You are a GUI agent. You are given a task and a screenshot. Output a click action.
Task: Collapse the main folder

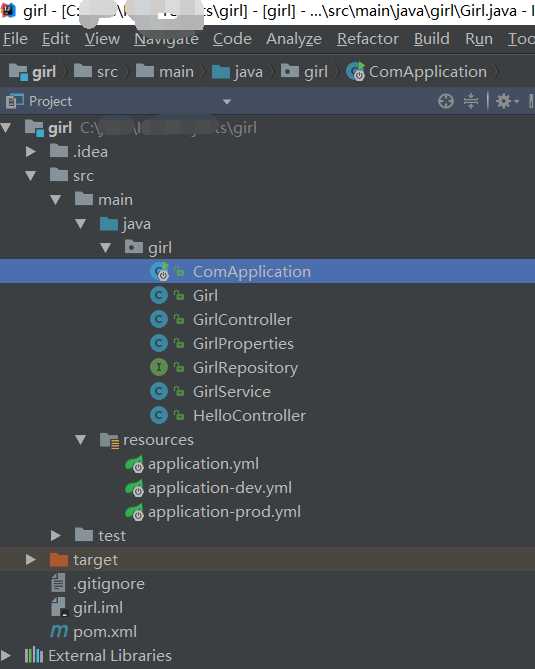[x=56, y=200]
